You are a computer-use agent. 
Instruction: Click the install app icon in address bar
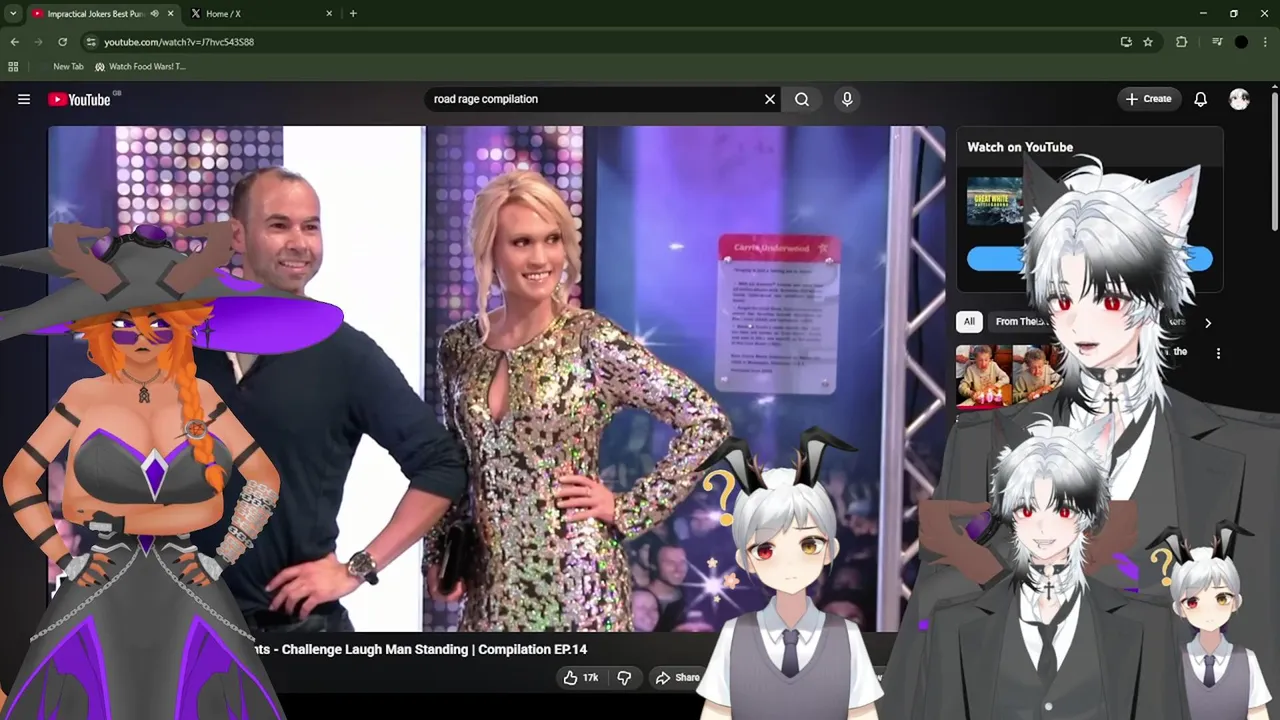1126,42
